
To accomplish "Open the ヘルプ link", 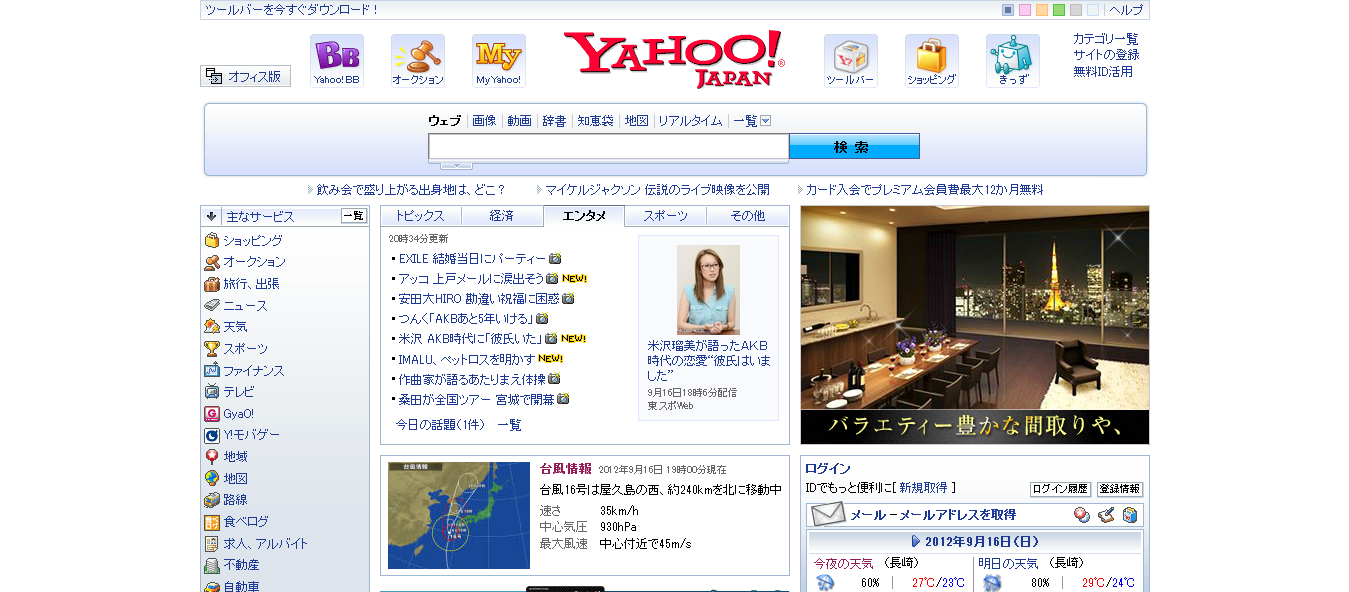I will pyautogui.click(x=1126, y=10).
